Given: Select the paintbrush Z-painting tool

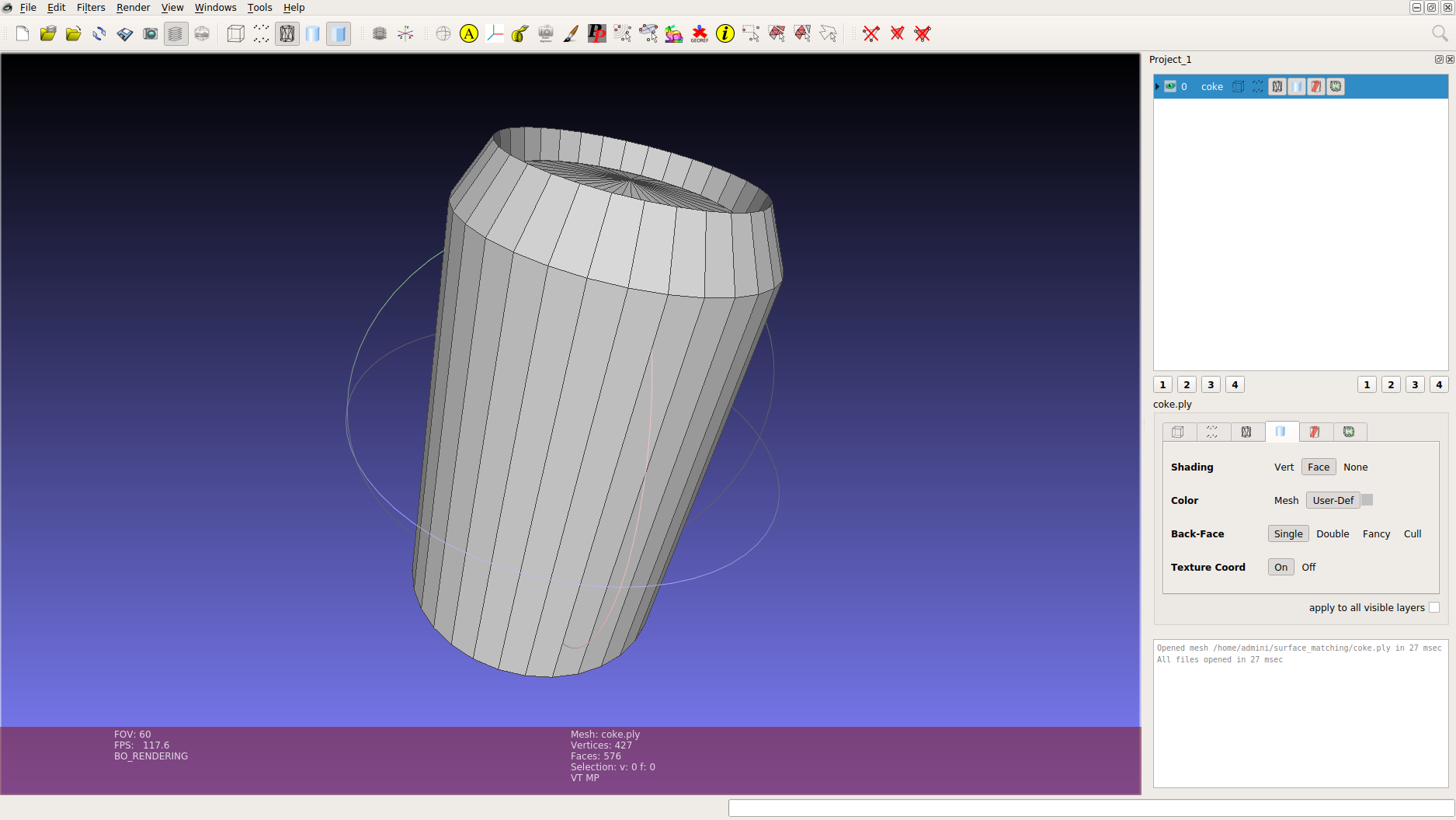Looking at the screenshot, I should pyautogui.click(x=572, y=33).
